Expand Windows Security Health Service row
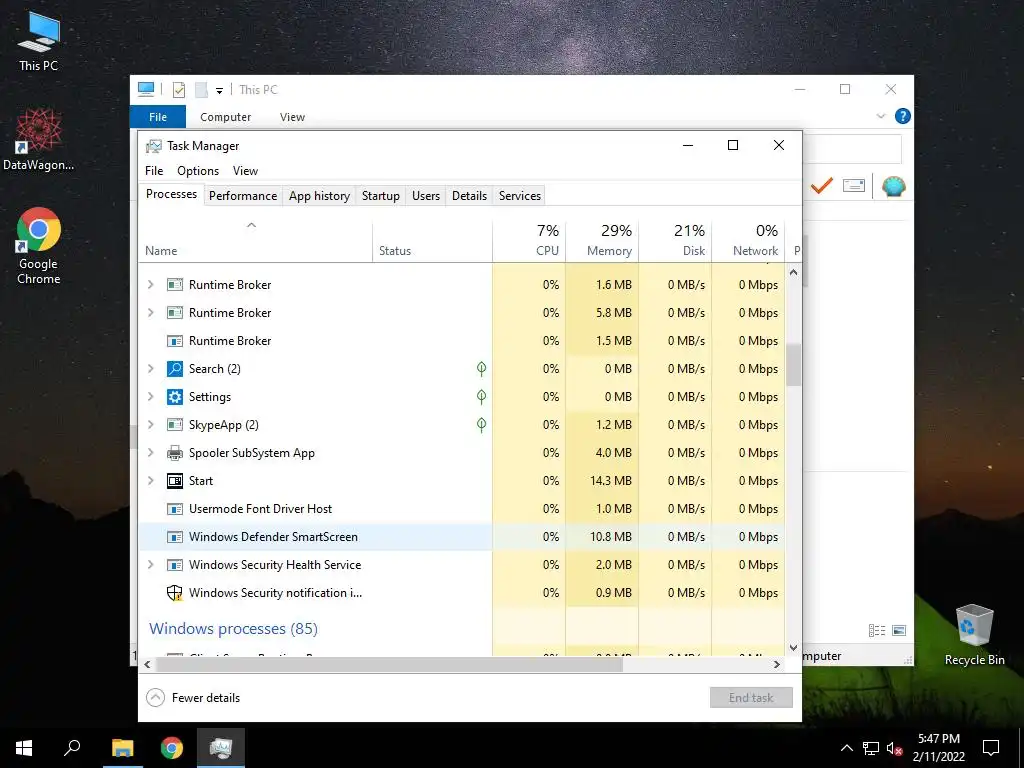The width and height of the screenshot is (1024, 768). tap(151, 565)
